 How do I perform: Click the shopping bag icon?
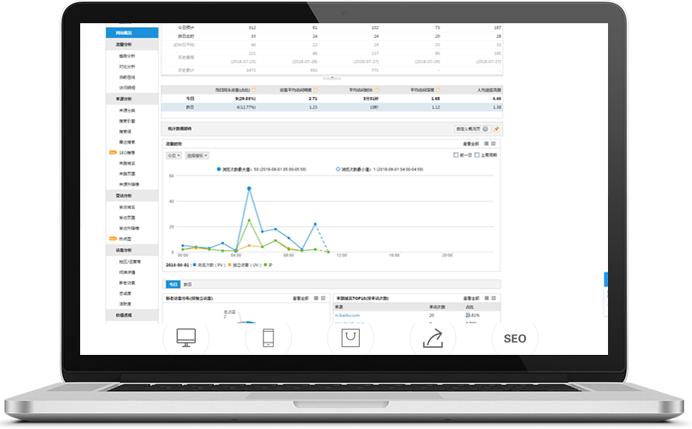coord(351,340)
